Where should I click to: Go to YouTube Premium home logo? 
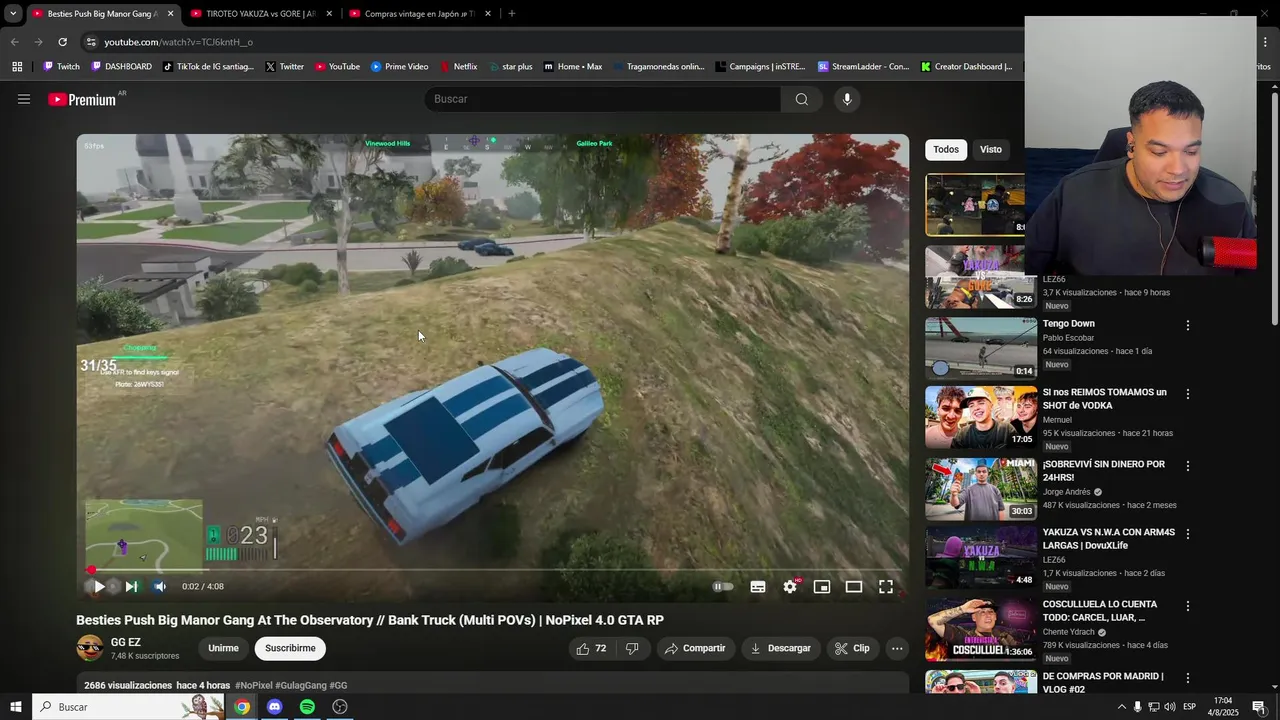pyautogui.click(x=82, y=99)
